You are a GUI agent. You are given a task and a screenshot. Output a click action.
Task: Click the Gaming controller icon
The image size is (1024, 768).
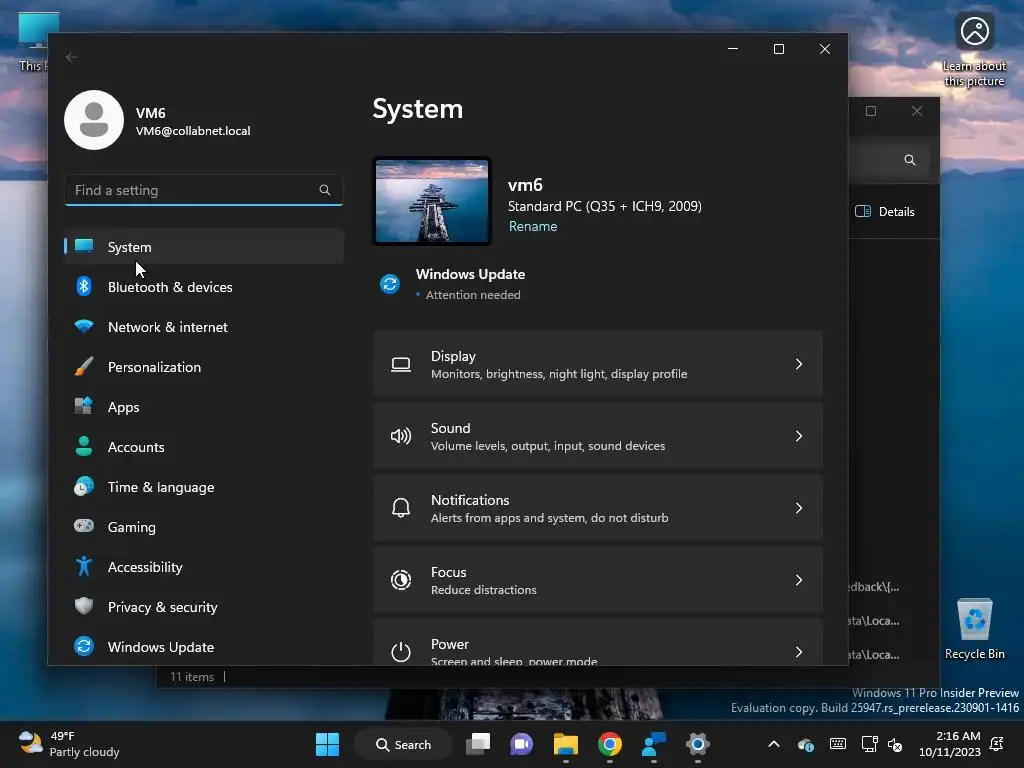click(x=84, y=526)
